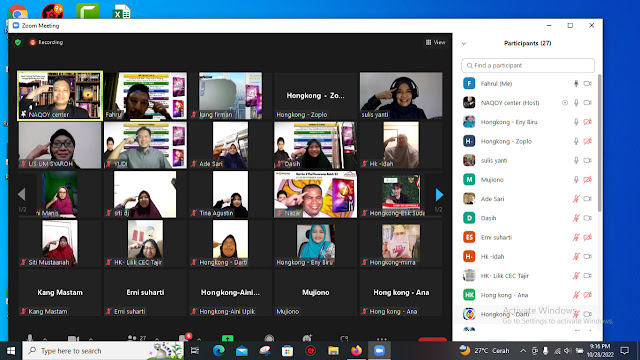The image size is (640, 360).
Task: Click crossed camera icon of Hongkong - Zoplo
Action: tap(587, 141)
